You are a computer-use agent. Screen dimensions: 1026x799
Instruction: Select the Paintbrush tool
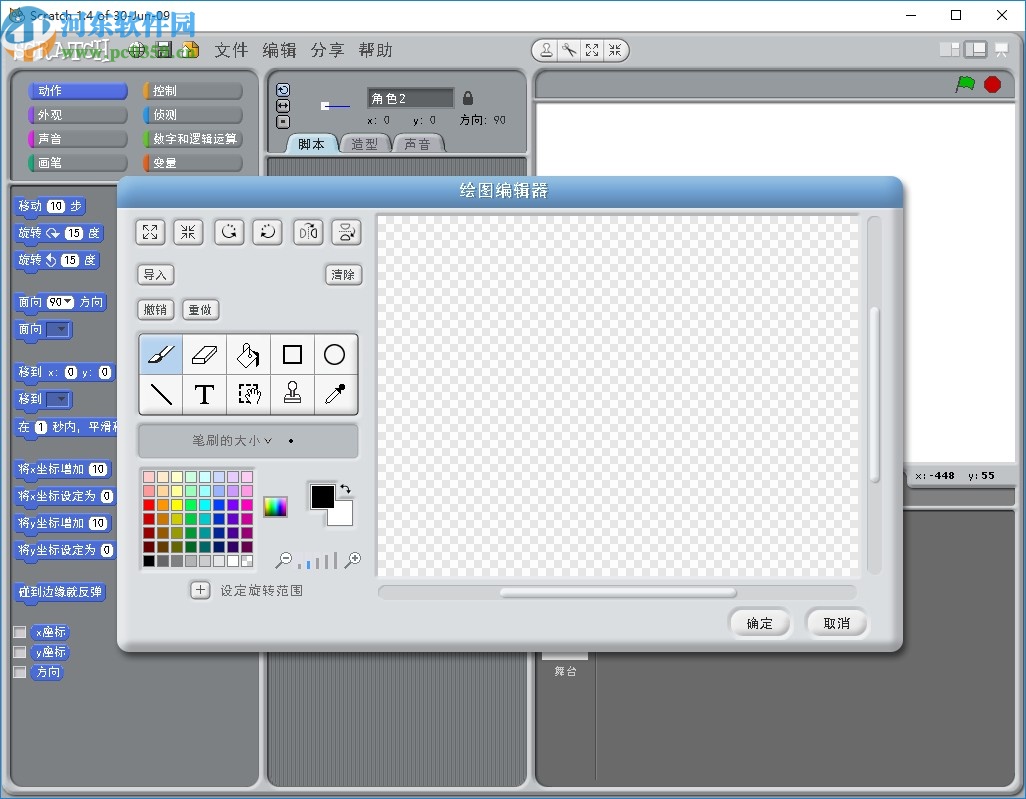coord(160,353)
